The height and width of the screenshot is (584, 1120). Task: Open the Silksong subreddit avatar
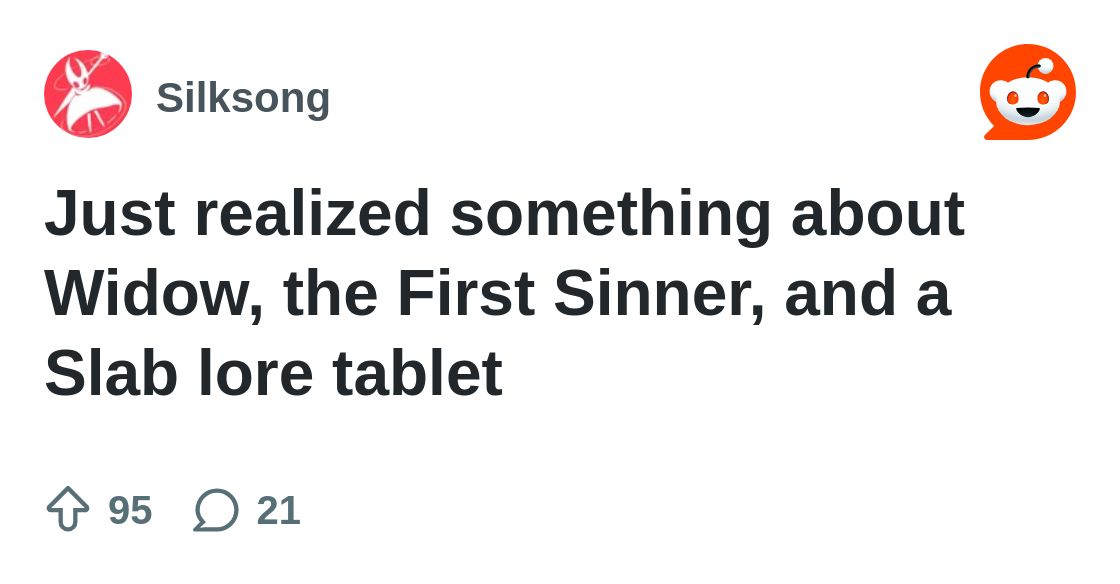(88, 94)
